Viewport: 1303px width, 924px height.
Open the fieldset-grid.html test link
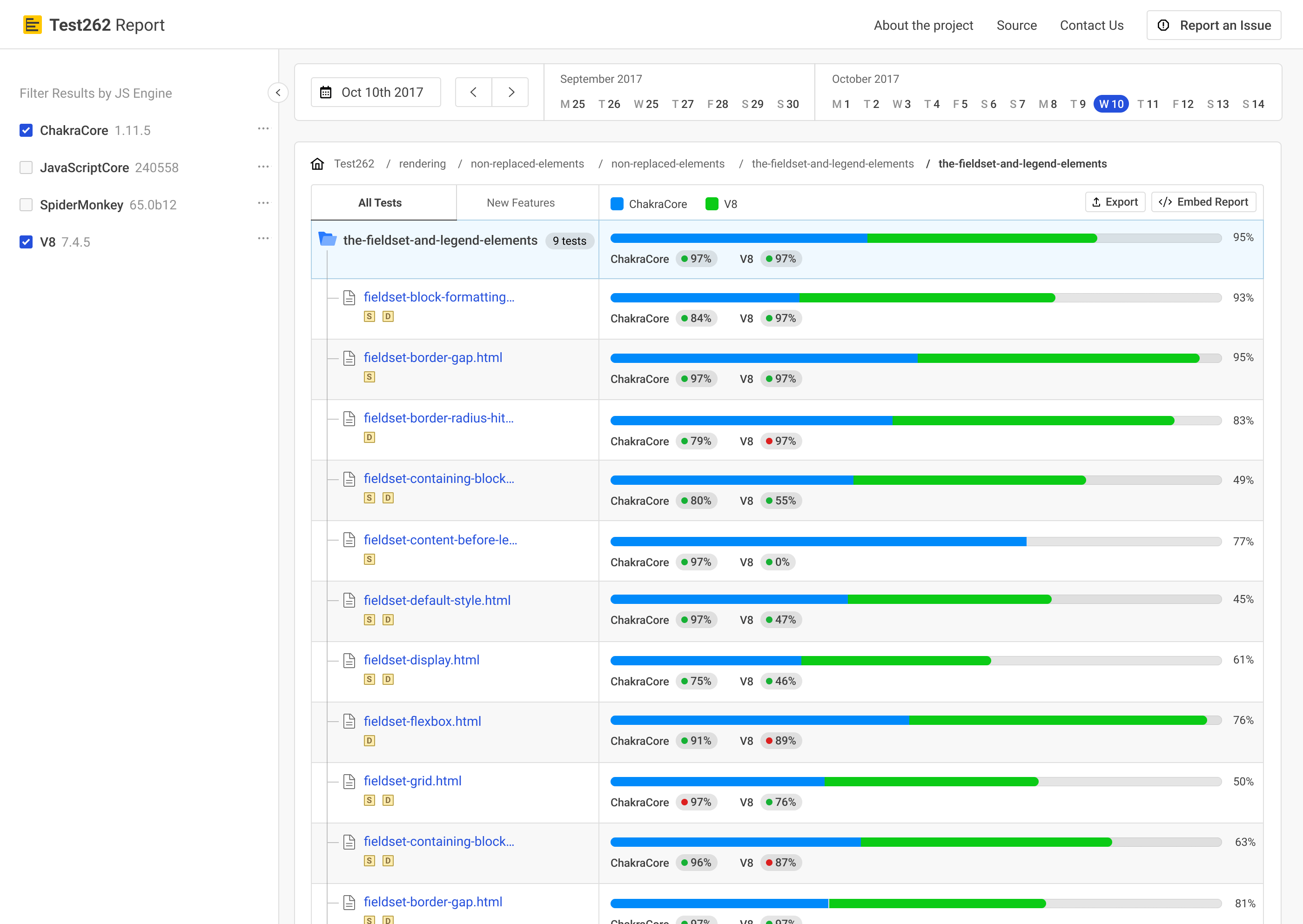[412, 781]
